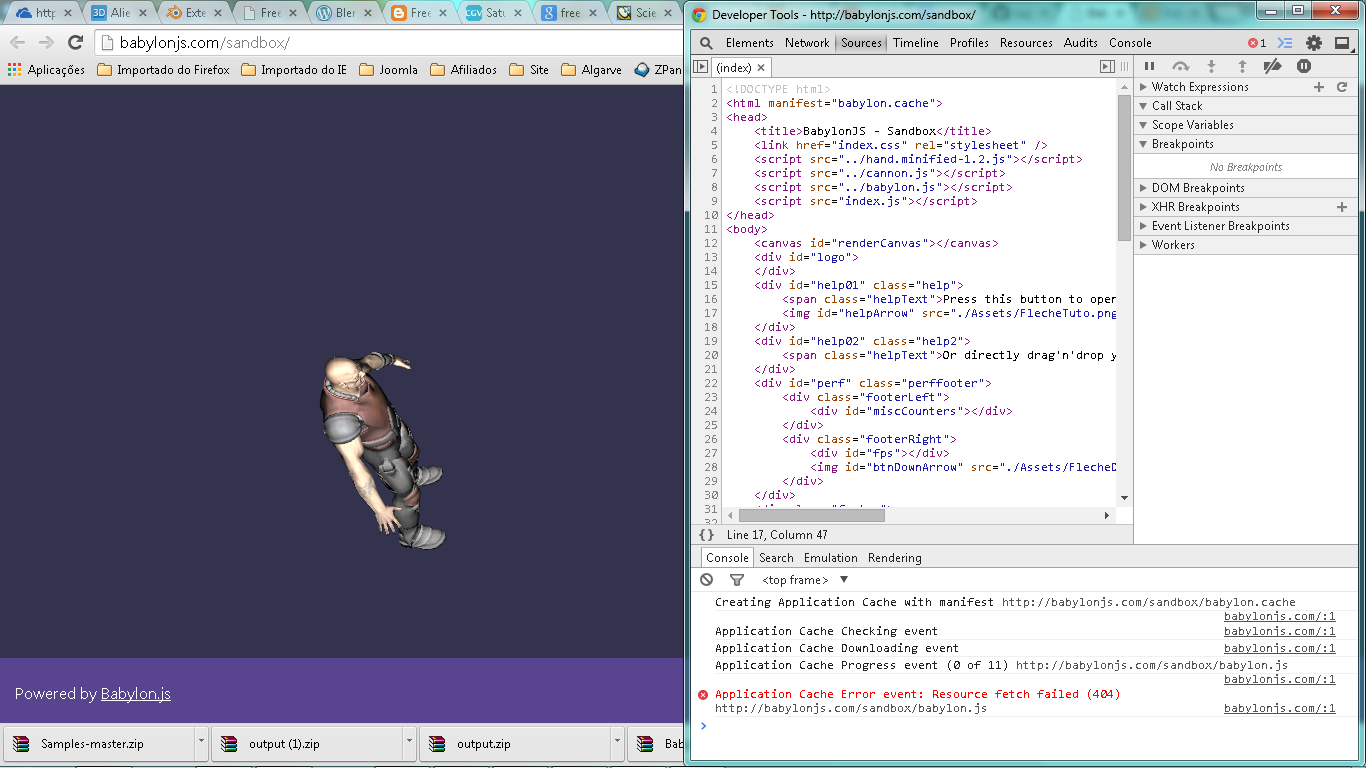Screen dimensions: 1366x768
Task: Add an XHR breakpoint
Action: [1342, 207]
